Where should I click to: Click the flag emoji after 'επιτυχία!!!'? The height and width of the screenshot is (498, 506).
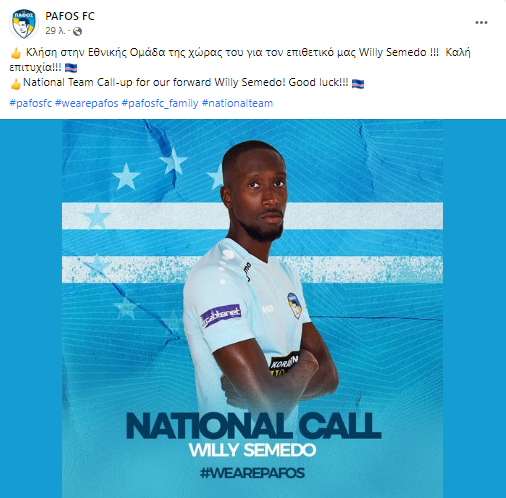click(71, 68)
